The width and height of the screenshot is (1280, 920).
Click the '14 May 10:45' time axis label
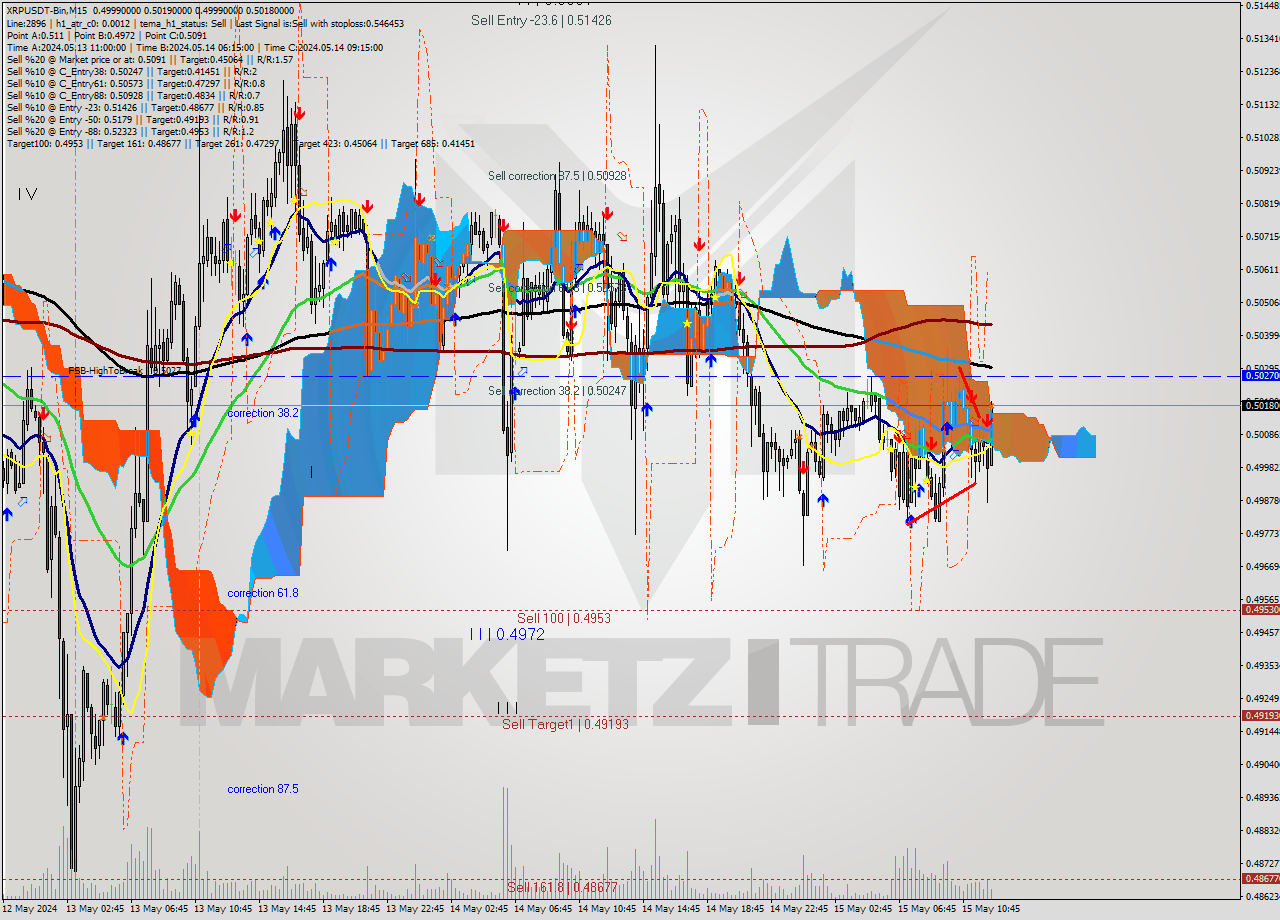click(607, 909)
